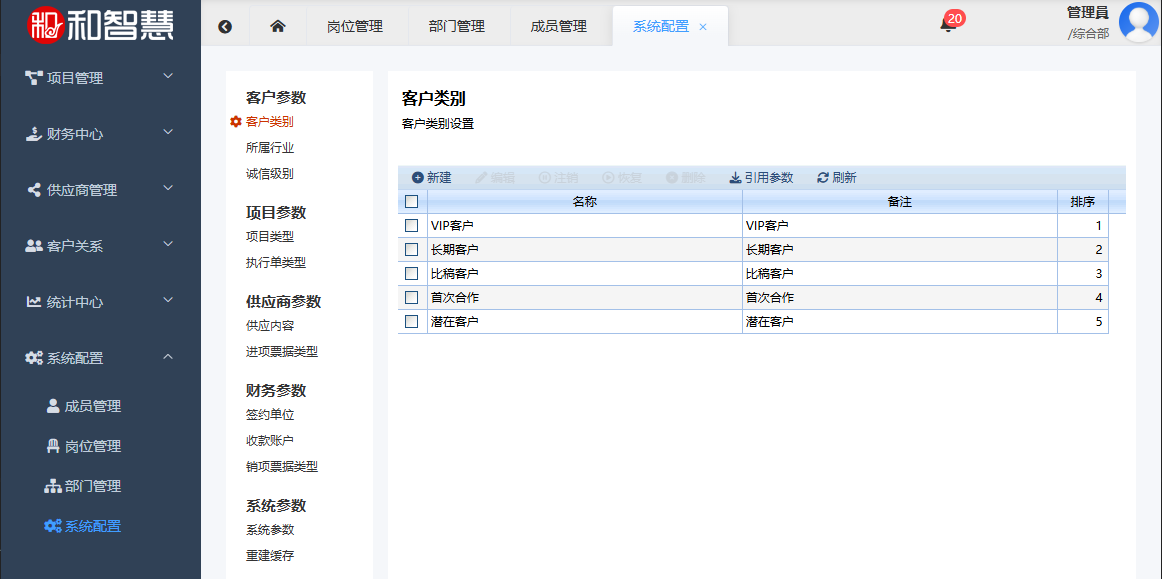Click the 重建缓存 link
This screenshot has height=579, width=1162.
click(x=270, y=556)
